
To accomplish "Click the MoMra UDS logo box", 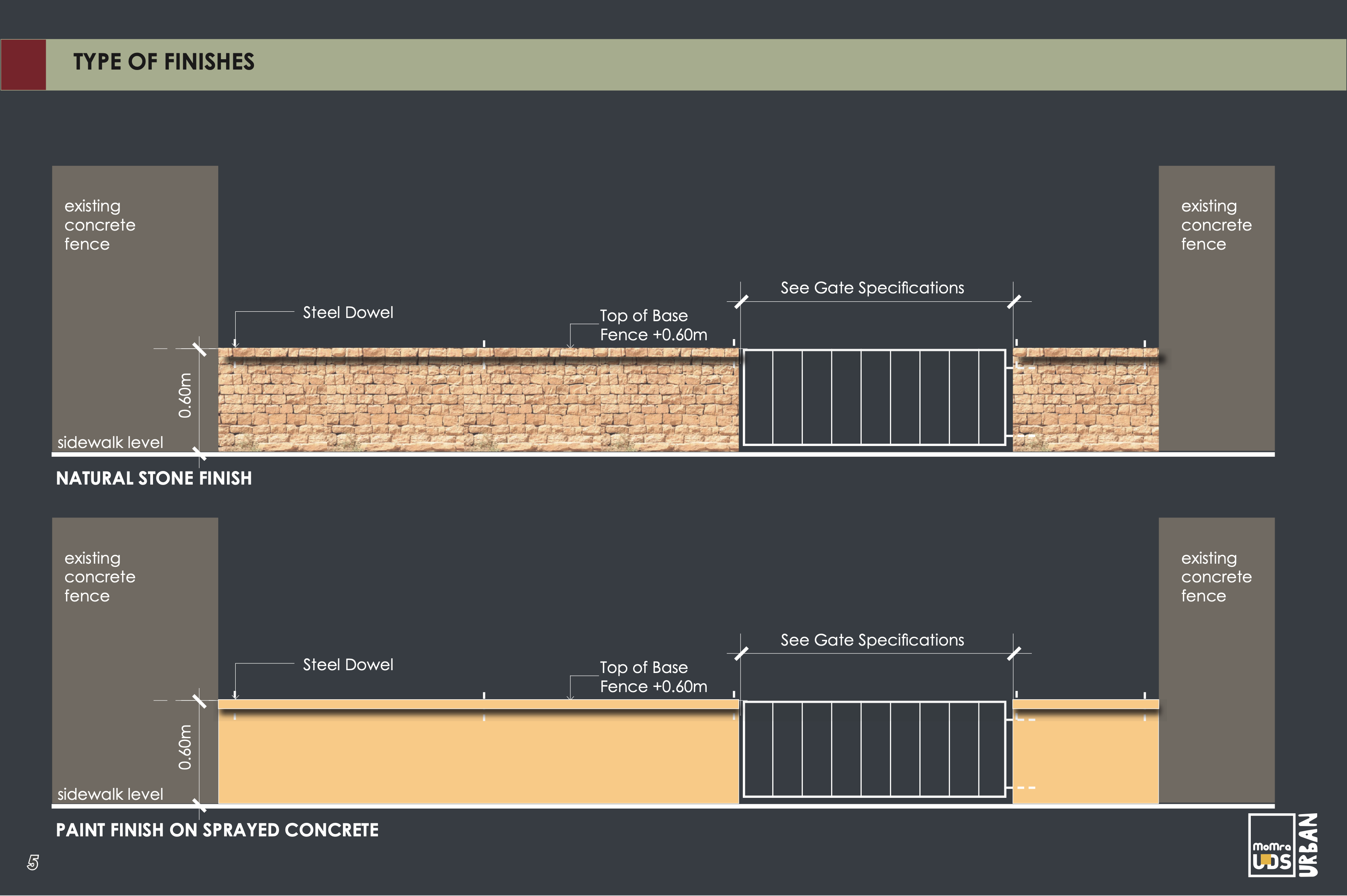I will tap(1271, 845).
